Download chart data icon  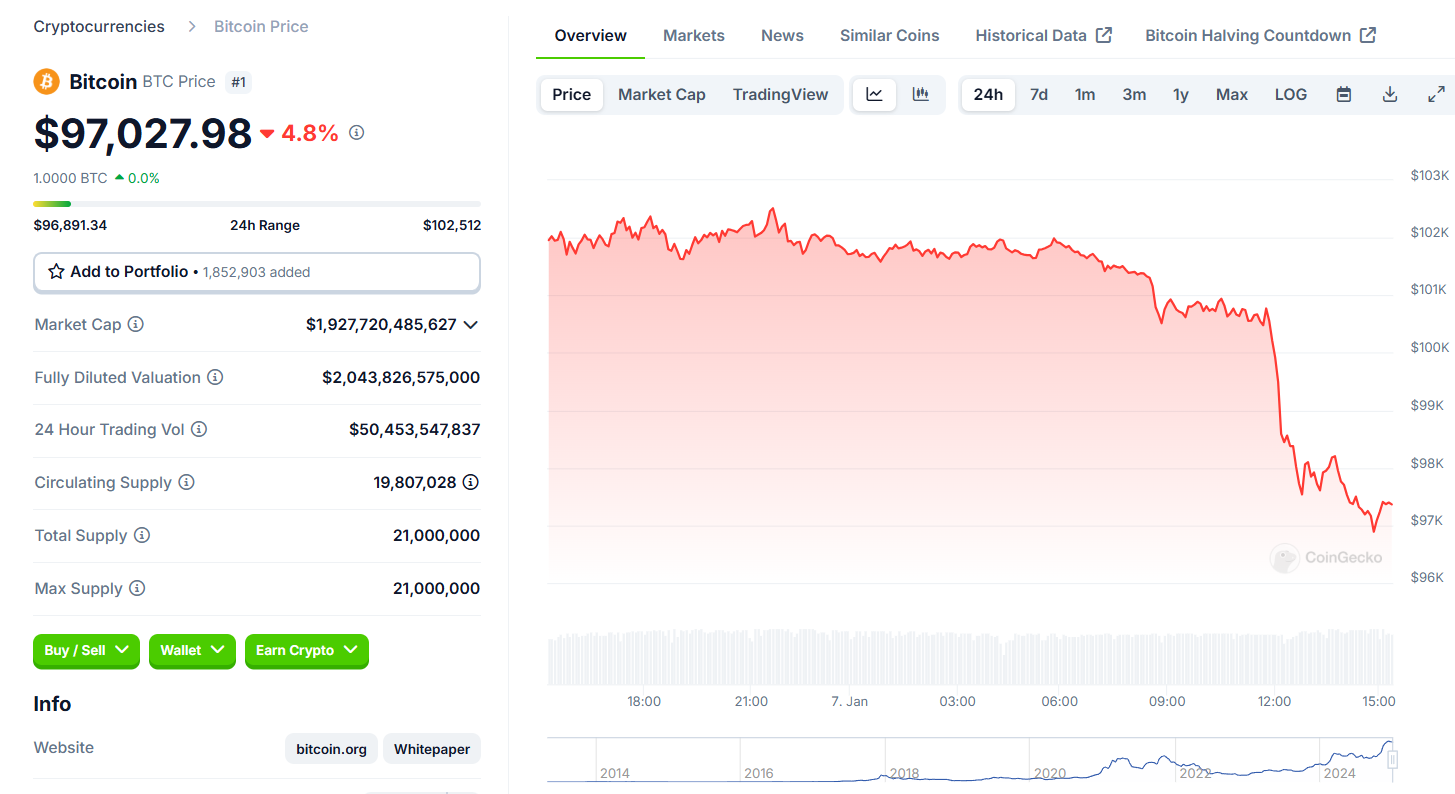point(1389,95)
